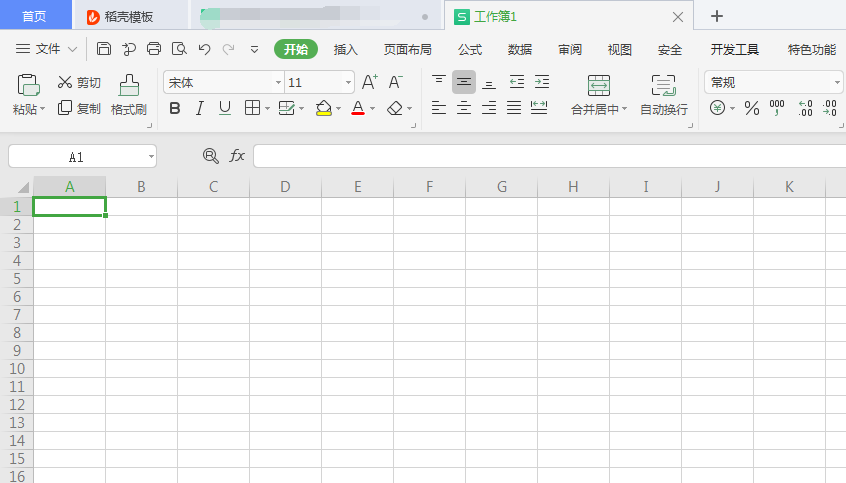Toggle bold formatting
Viewport: 846px width, 483px height.
[175, 108]
